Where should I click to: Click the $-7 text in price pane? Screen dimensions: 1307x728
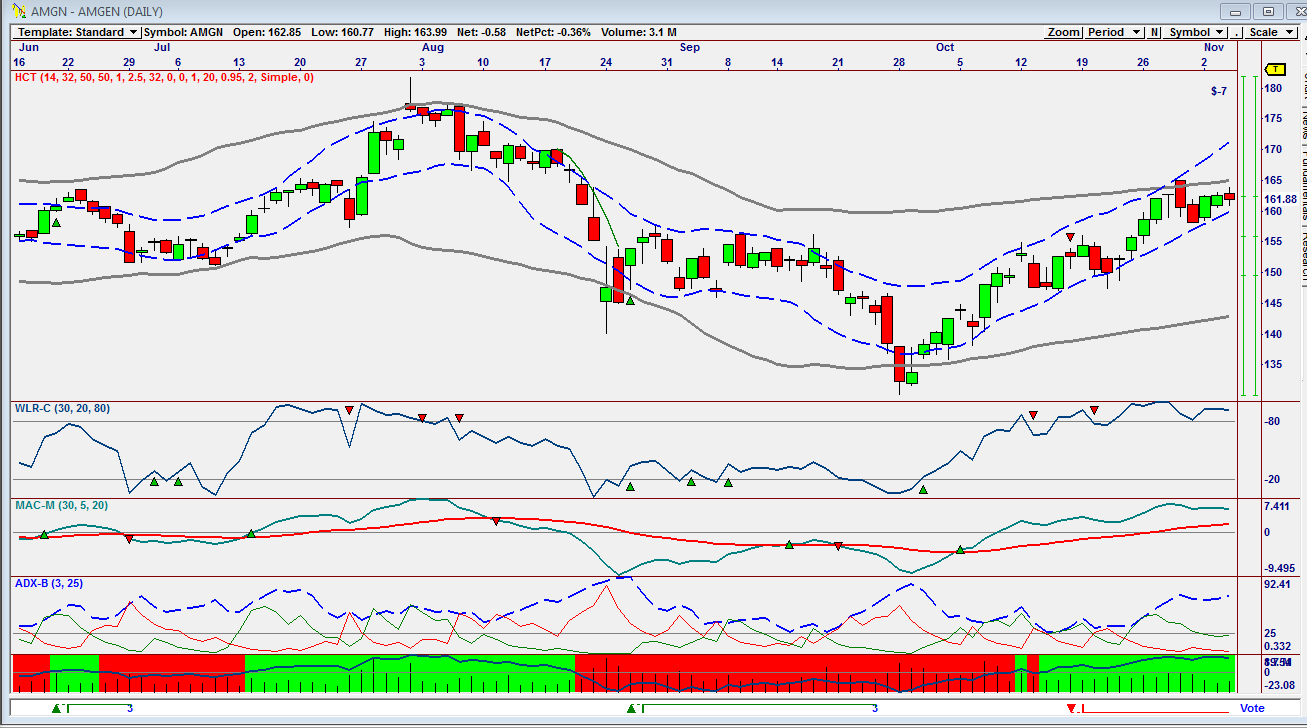pyautogui.click(x=1218, y=92)
